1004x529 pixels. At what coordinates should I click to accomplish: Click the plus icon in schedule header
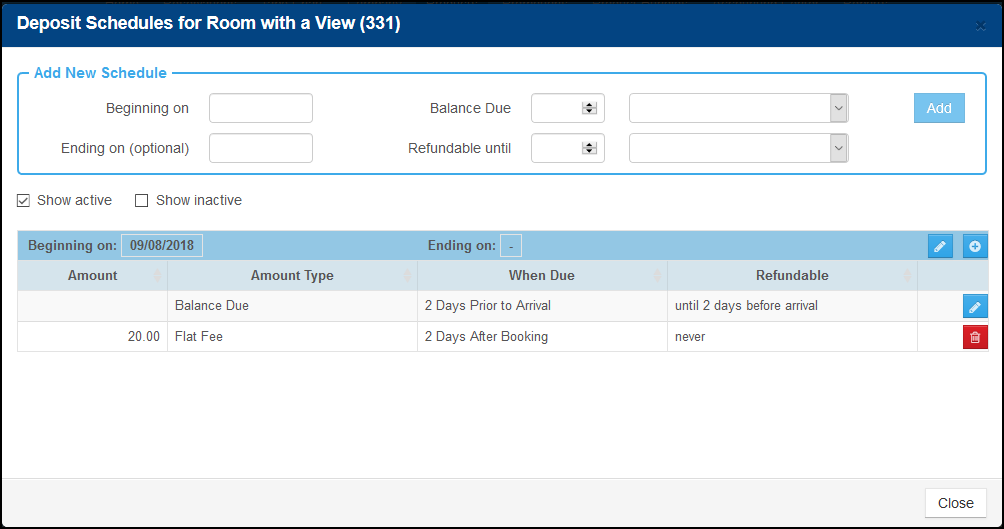tap(975, 246)
